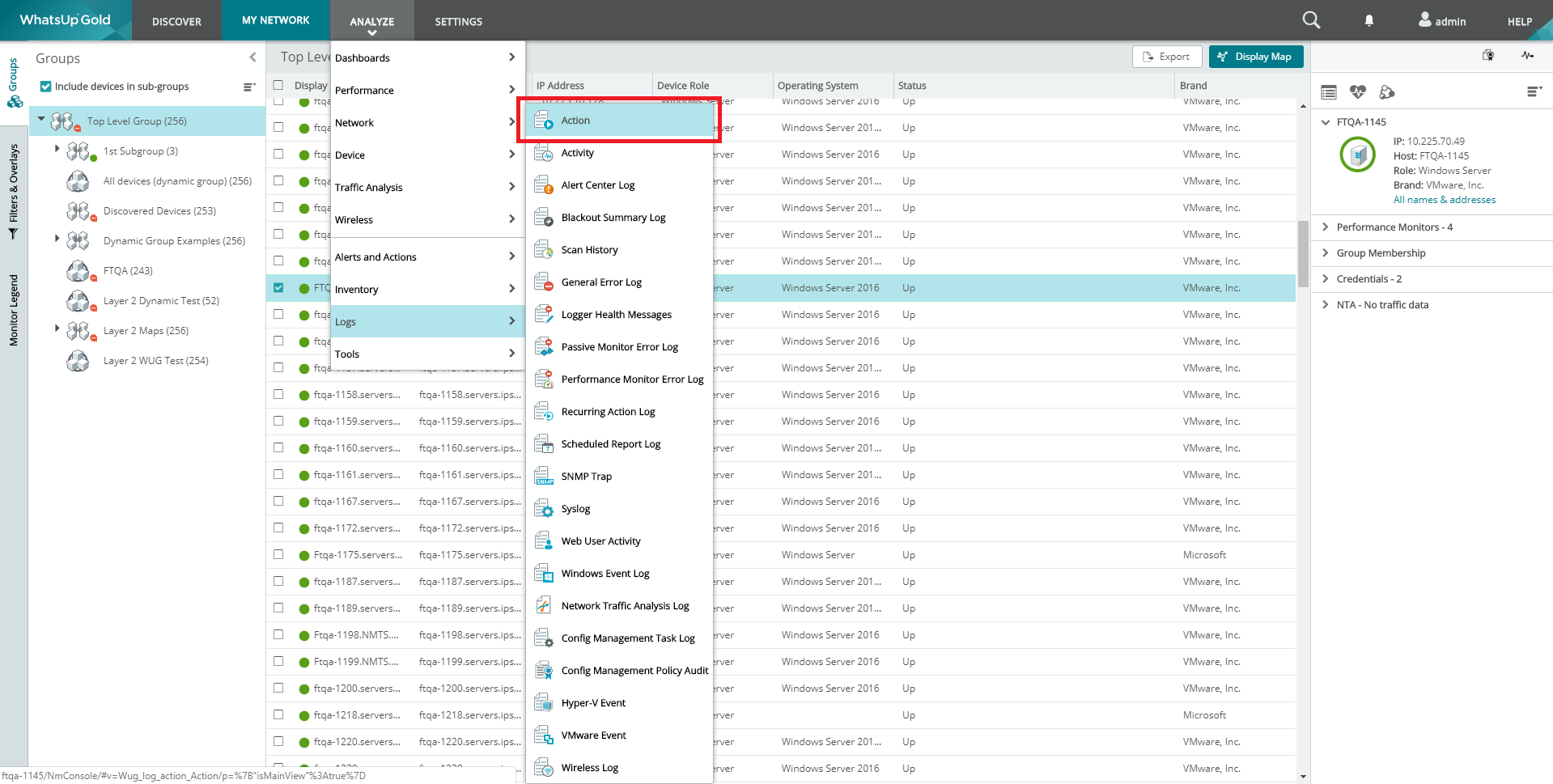1553x784 pixels.
Task: Click the Network Traffic Analysis Log icon
Action: coord(544,606)
